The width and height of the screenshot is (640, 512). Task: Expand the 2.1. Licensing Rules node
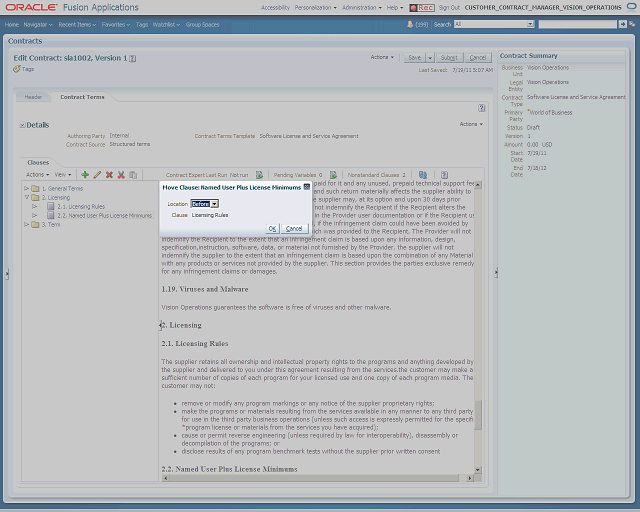pyautogui.click(x=35, y=207)
